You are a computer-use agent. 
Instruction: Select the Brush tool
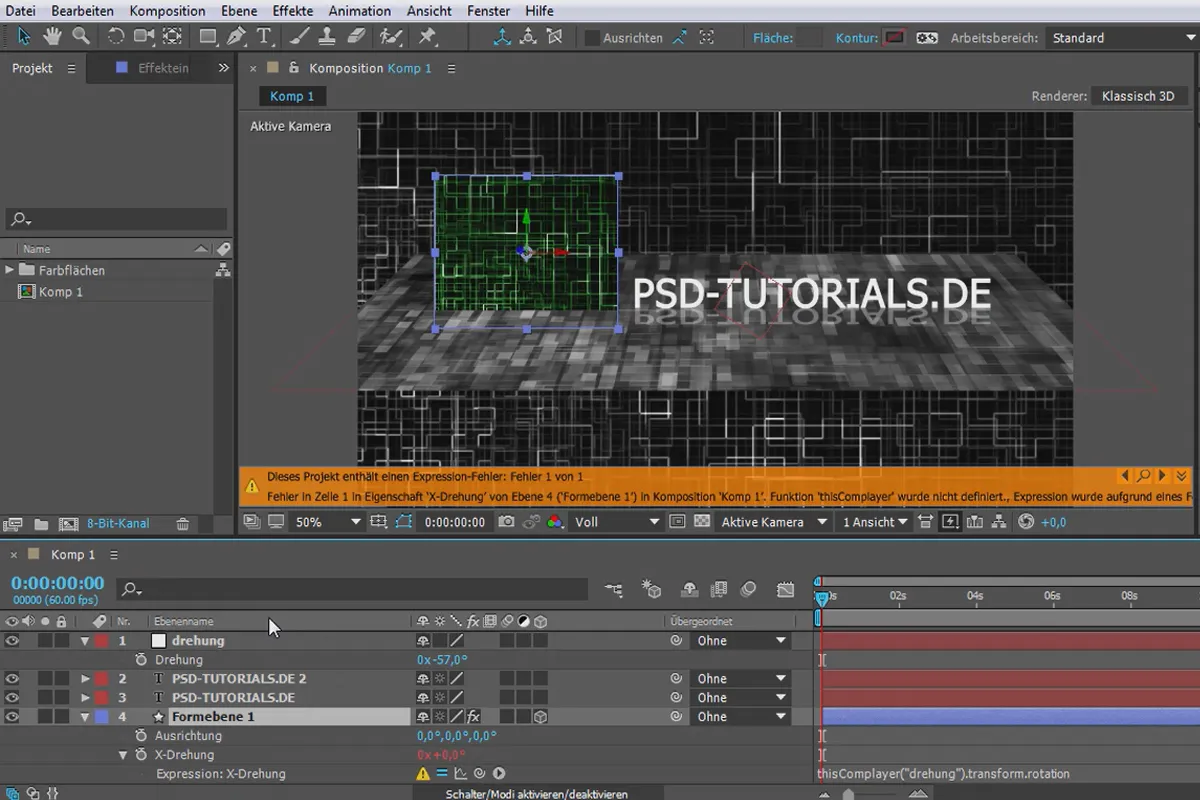pos(300,37)
